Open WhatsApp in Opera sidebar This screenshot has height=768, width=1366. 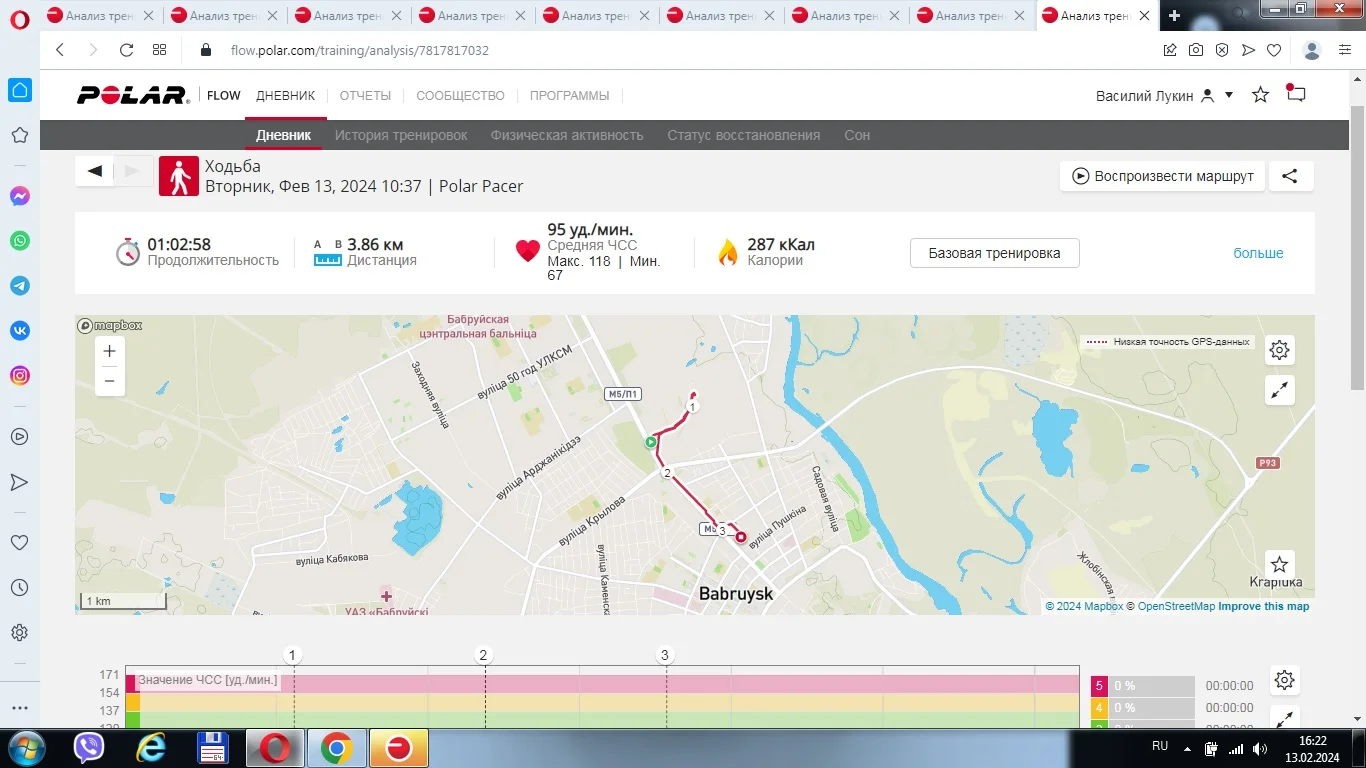pyautogui.click(x=20, y=241)
